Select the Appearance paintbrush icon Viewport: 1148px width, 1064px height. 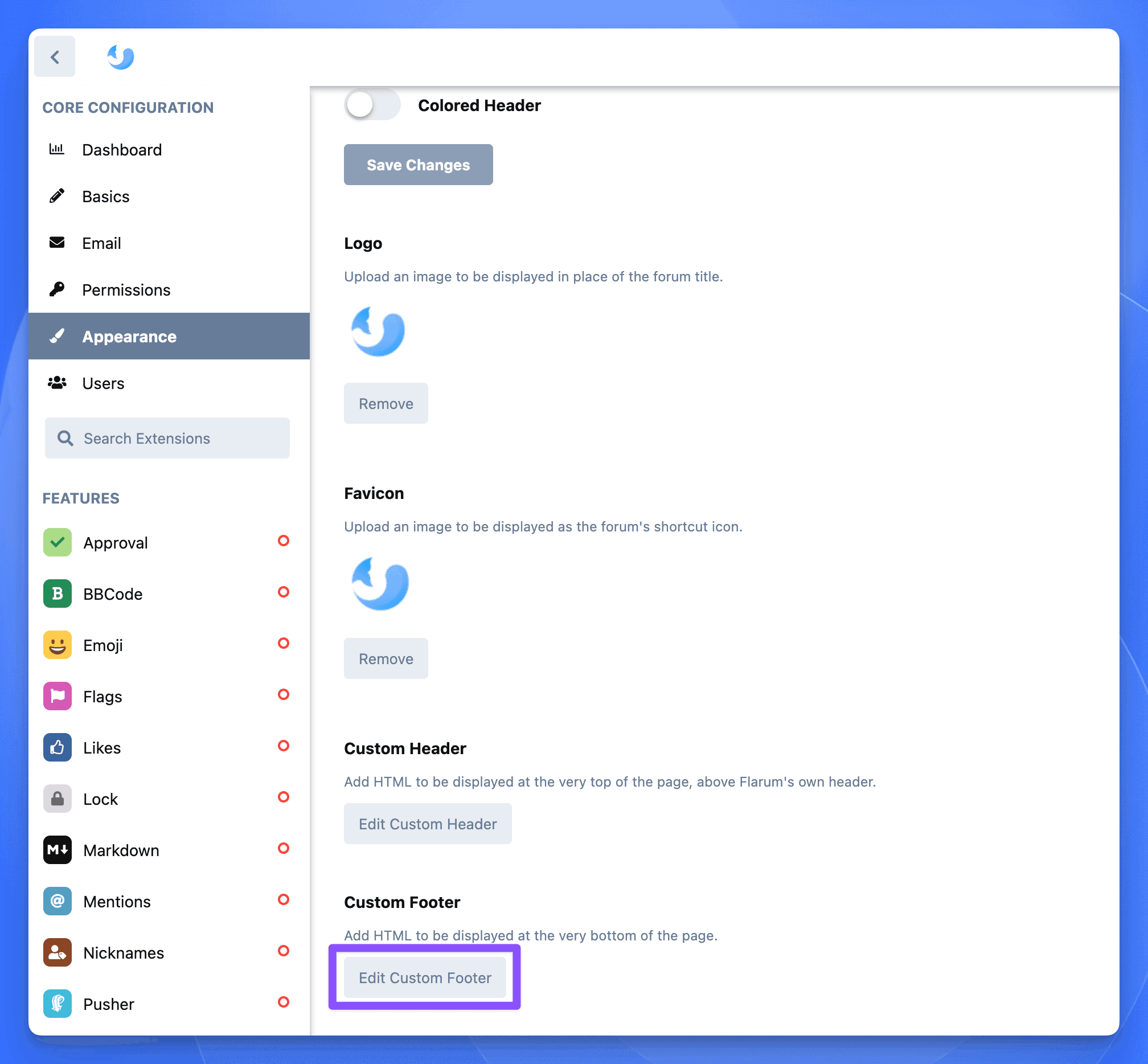tap(57, 336)
